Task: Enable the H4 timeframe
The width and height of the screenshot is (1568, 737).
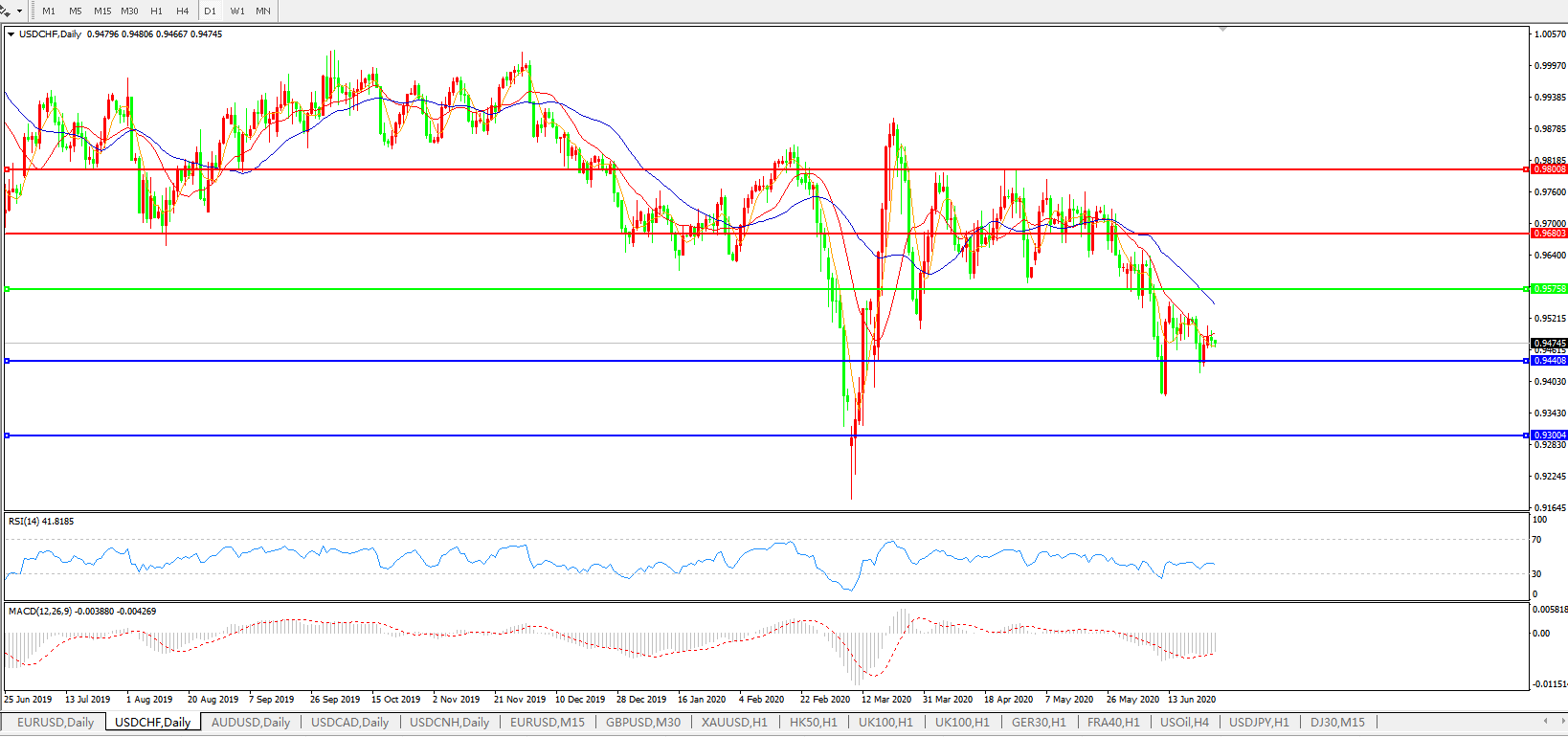Action: pyautogui.click(x=182, y=11)
